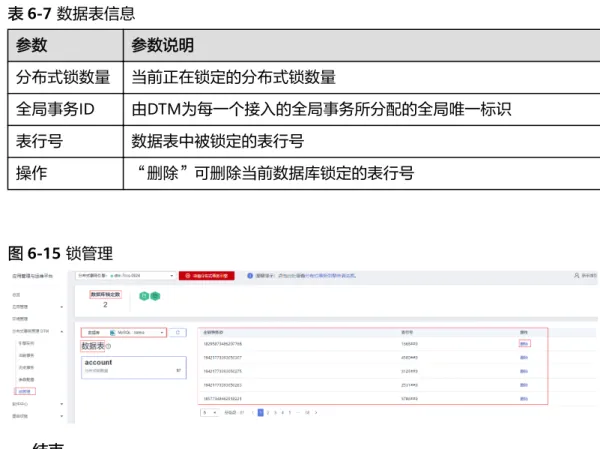Click the transaction ID in the first row
This screenshot has width=600, height=449.
(222, 344)
